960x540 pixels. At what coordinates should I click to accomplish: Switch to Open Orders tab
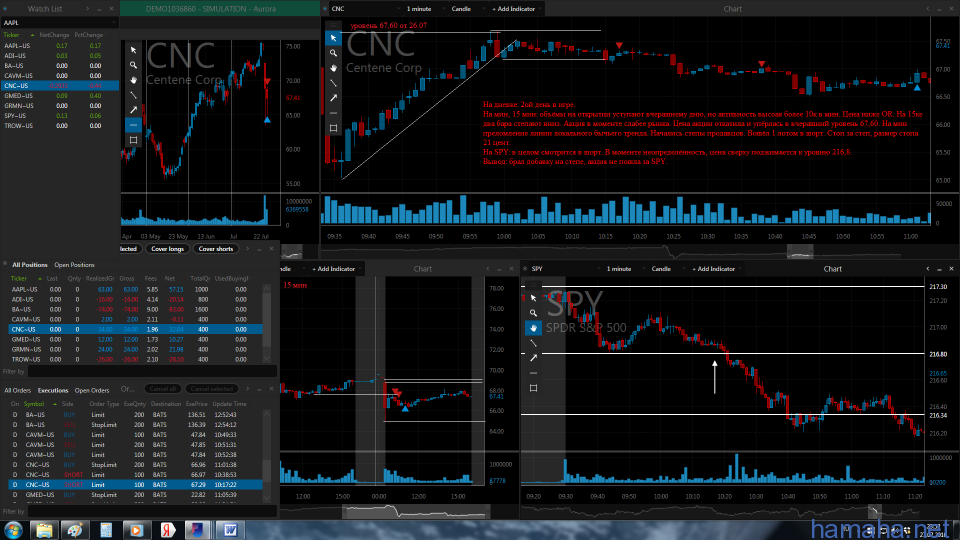tap(92, 391)
